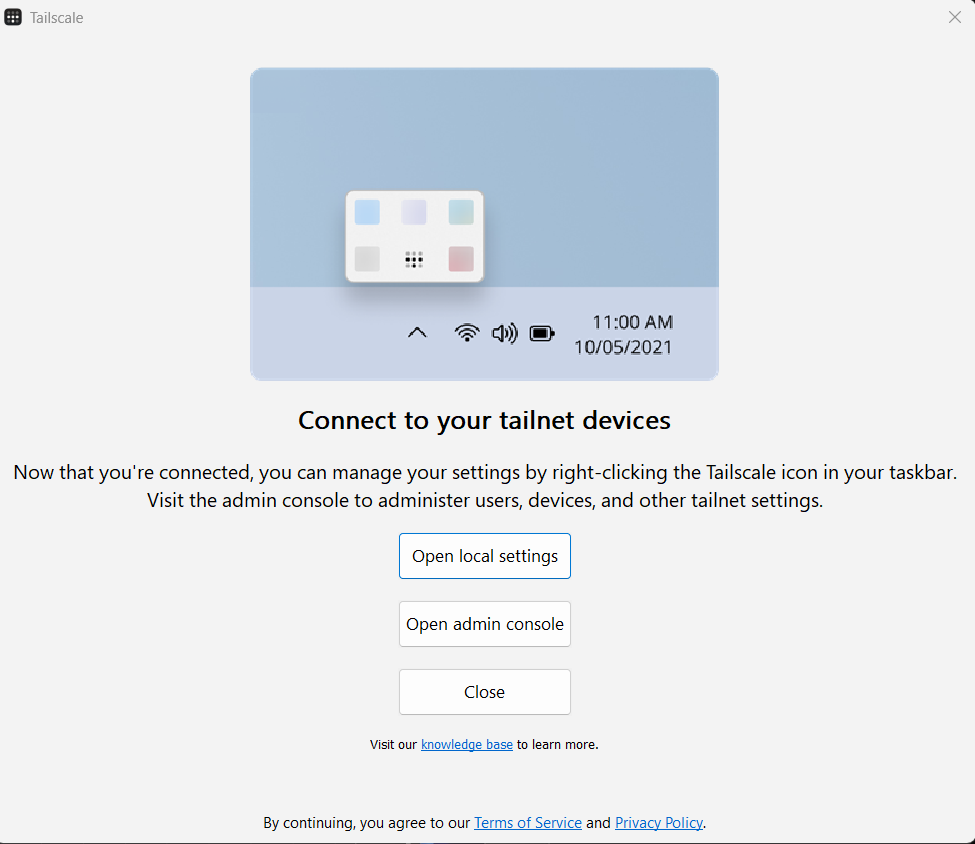Click the teal square icon in tray popup
This screenshot has height=844, width=975.
point(461,212)
